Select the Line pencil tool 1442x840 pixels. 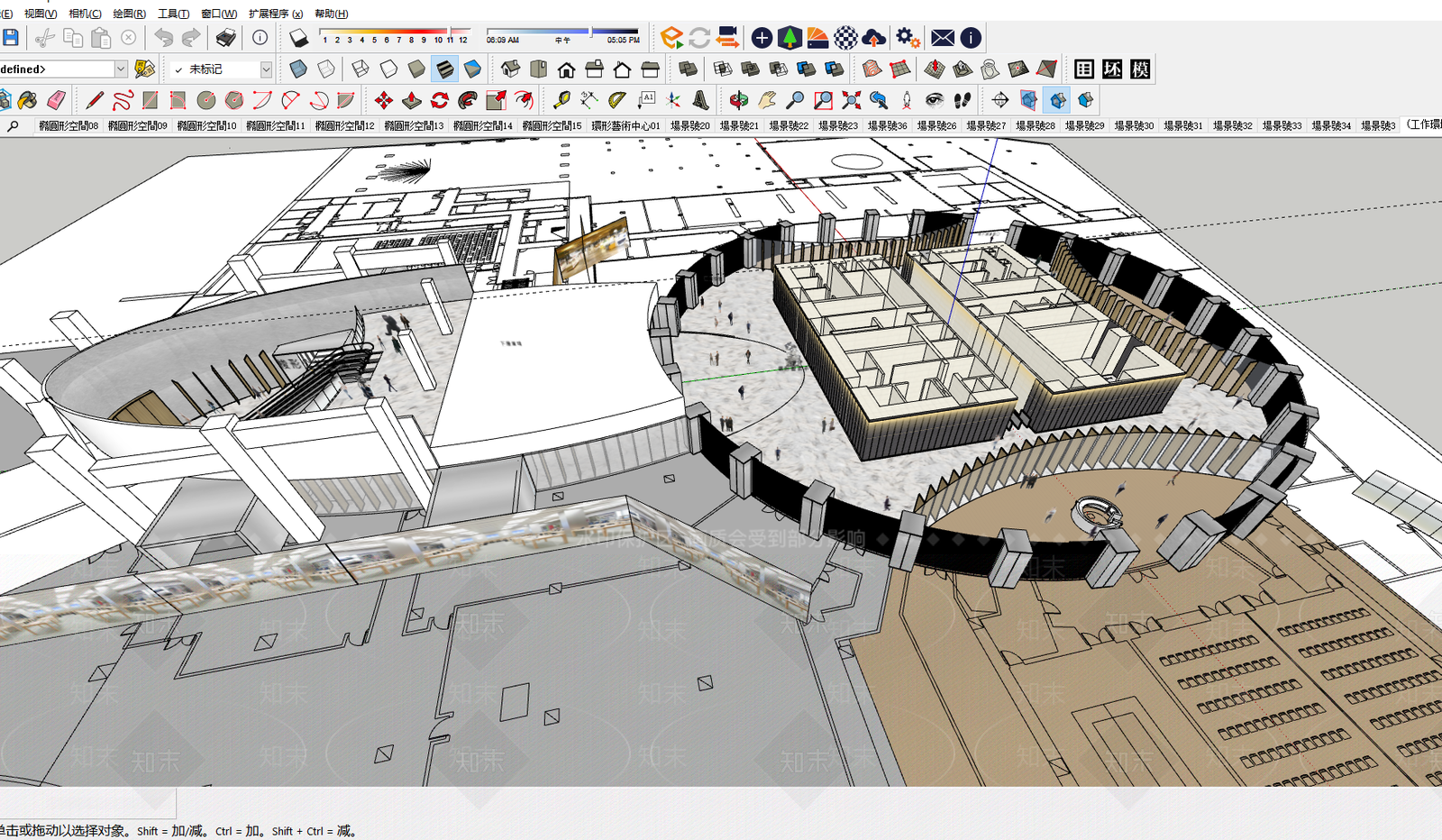pos(95,100)
